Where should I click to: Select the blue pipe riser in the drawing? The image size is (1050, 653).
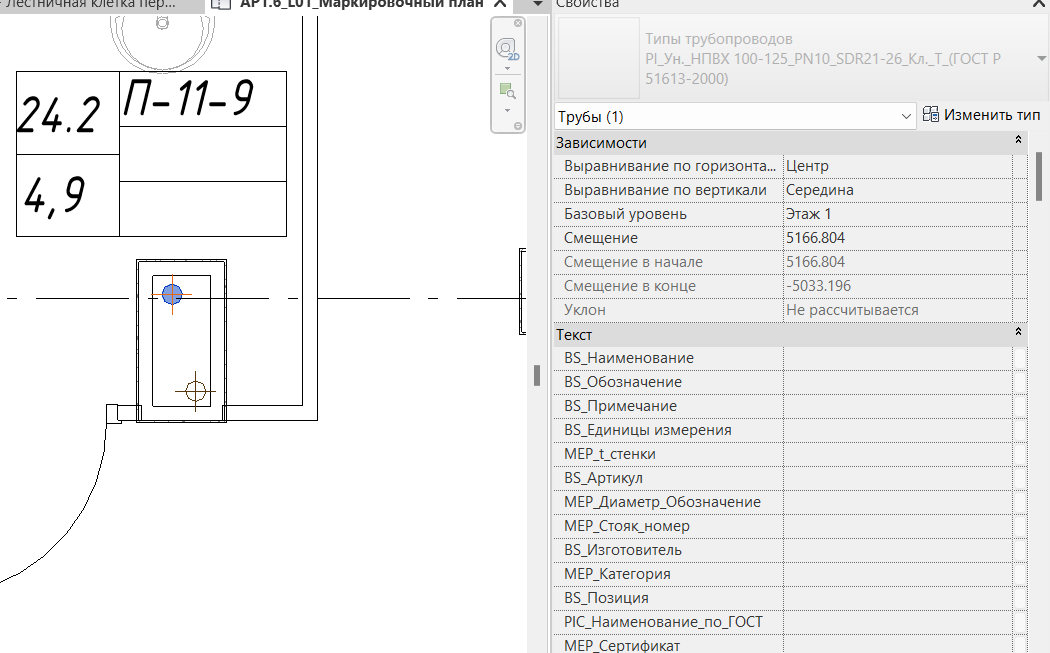[172, 294]
